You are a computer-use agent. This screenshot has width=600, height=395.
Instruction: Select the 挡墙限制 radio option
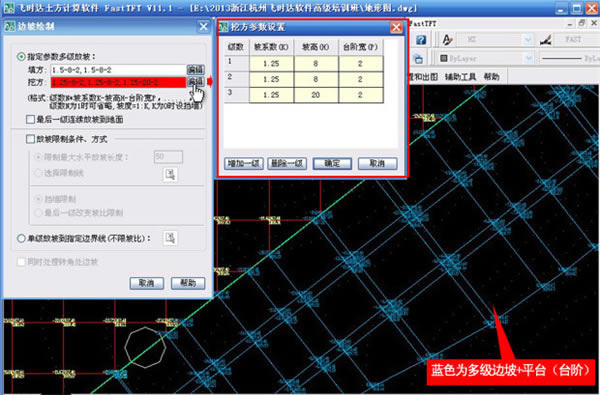click(38, 199)
